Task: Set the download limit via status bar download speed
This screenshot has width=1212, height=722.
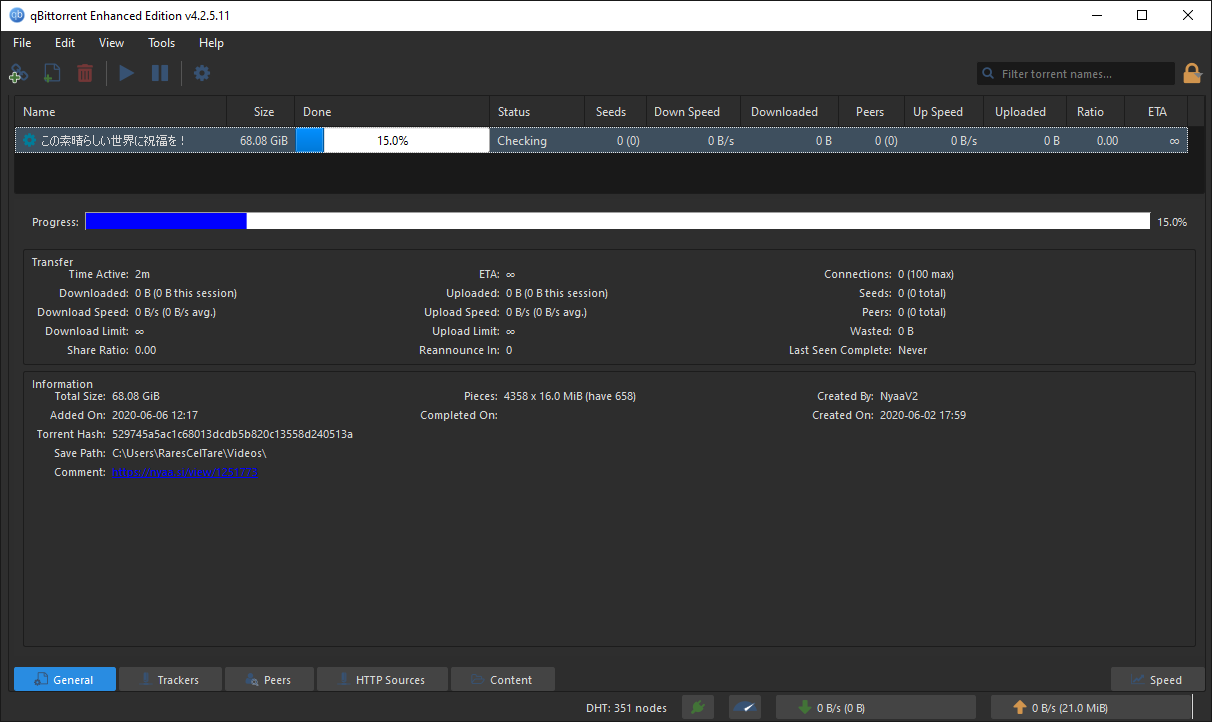Action: (875, 708)
